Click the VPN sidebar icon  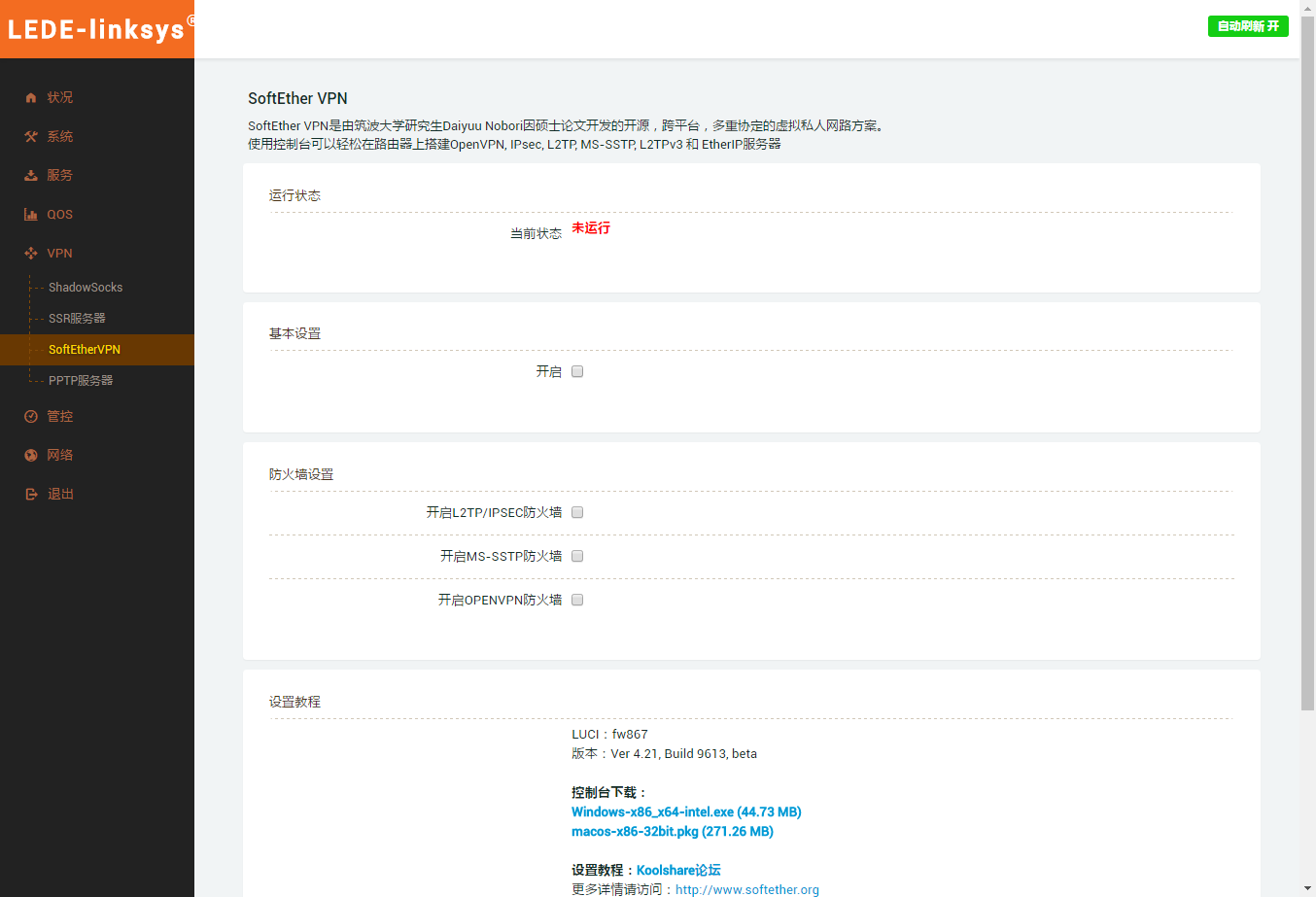[x=31, y=254]
